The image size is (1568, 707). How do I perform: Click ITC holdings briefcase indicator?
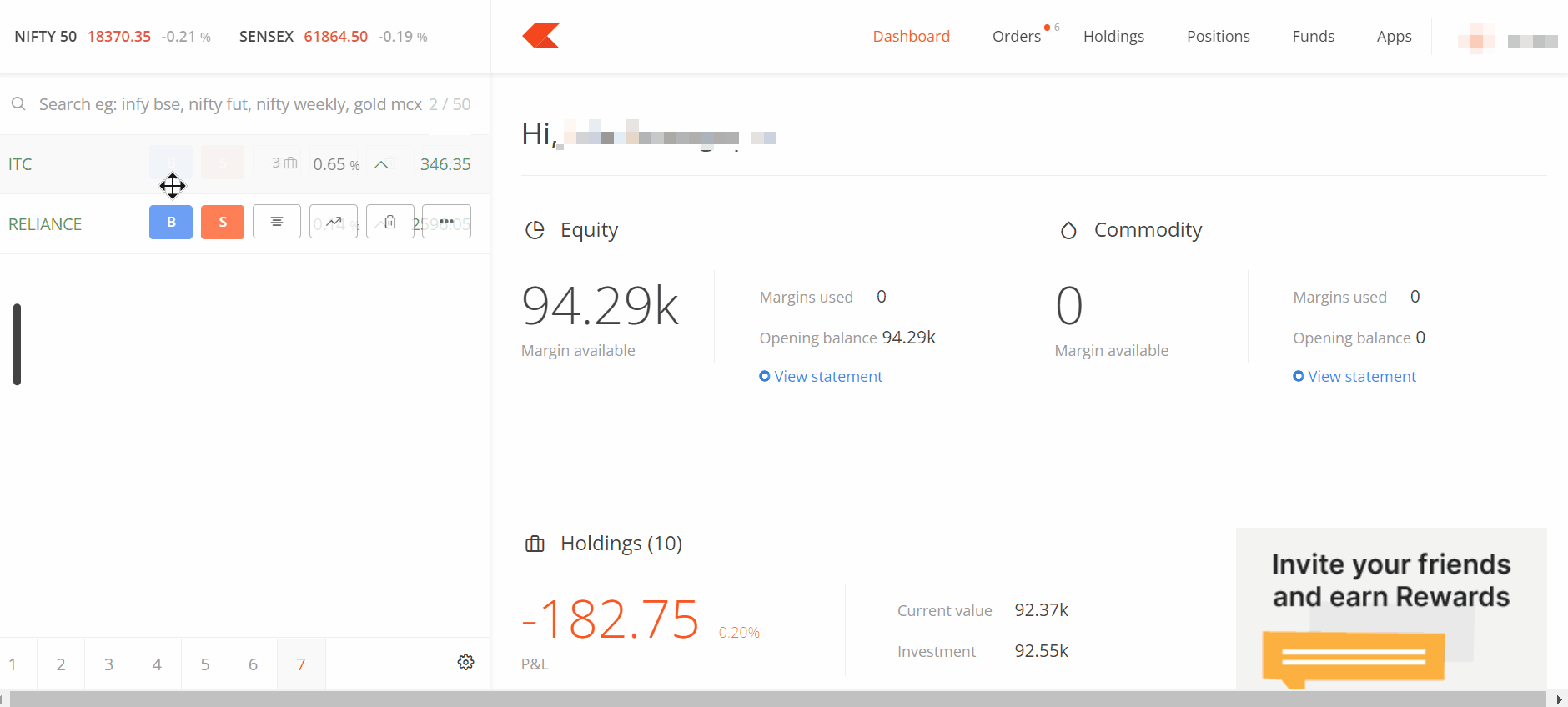pos(290,163)
